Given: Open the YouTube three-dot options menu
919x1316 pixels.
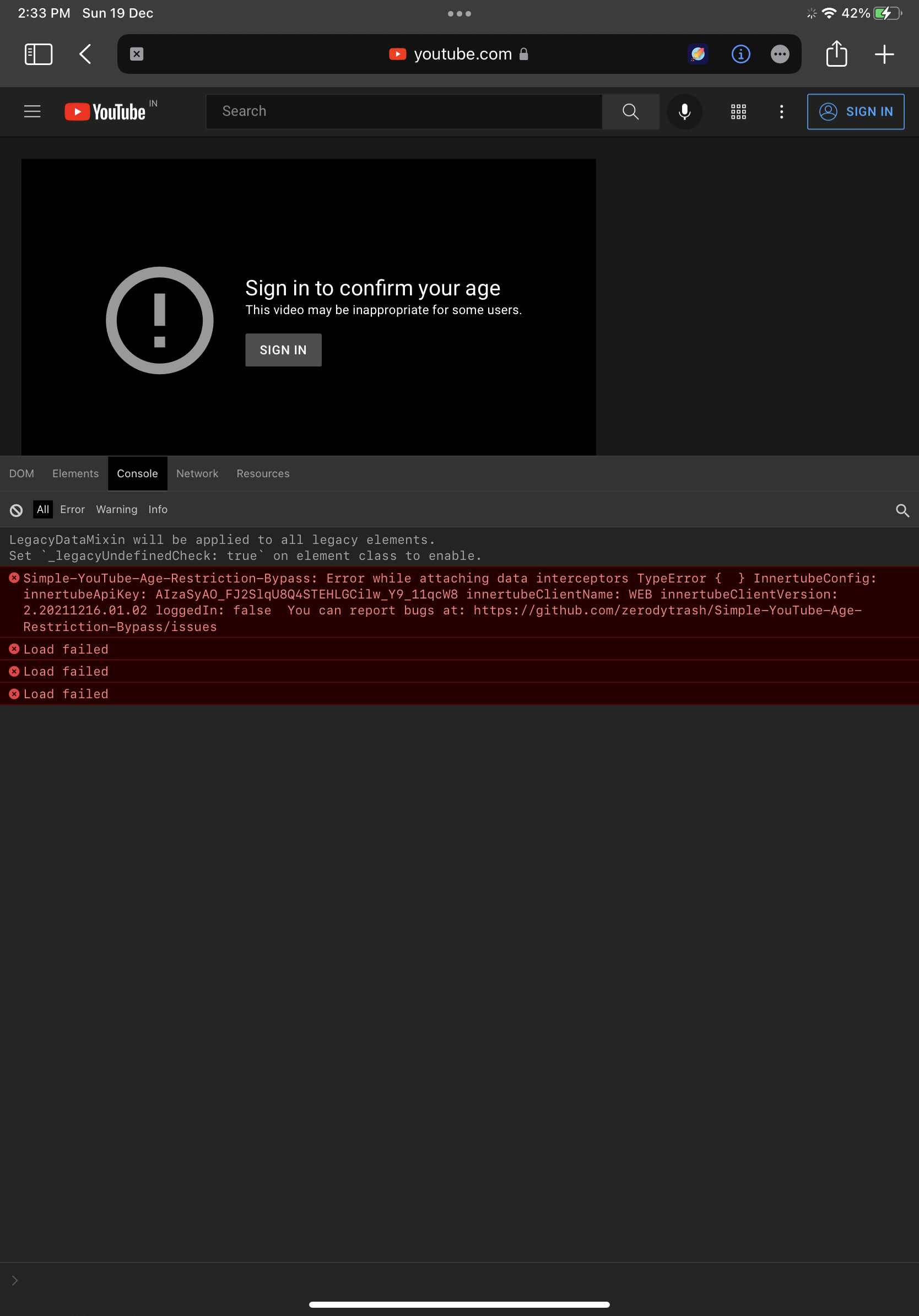Looking at the screenshot, I should coord(781,111).
